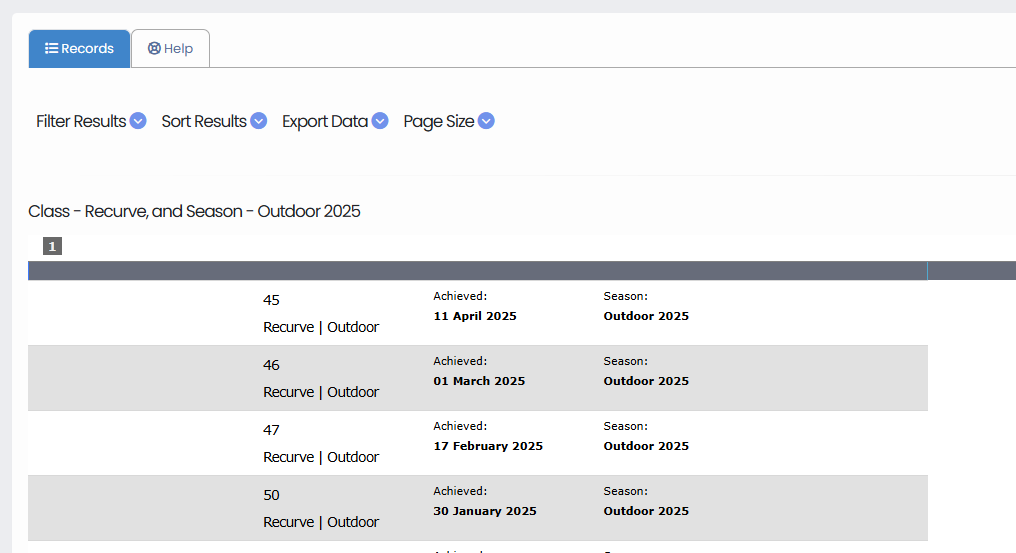This screenshot has width=1016, height=553.
Task: Click heading 'Class - Recurve, and Season - Outdoor 2025'
Action: point(194,211)
